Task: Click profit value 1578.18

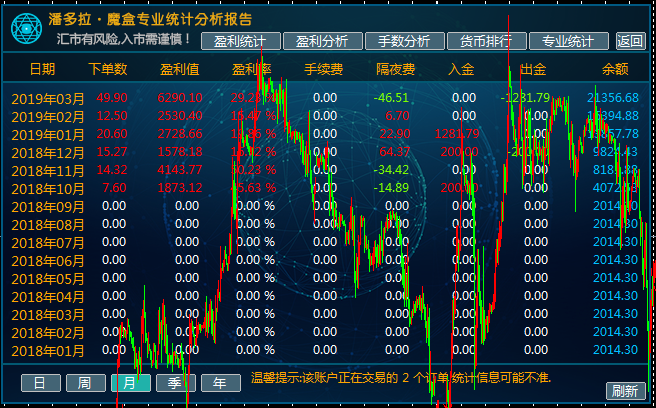Action: [x=180, y=151]
